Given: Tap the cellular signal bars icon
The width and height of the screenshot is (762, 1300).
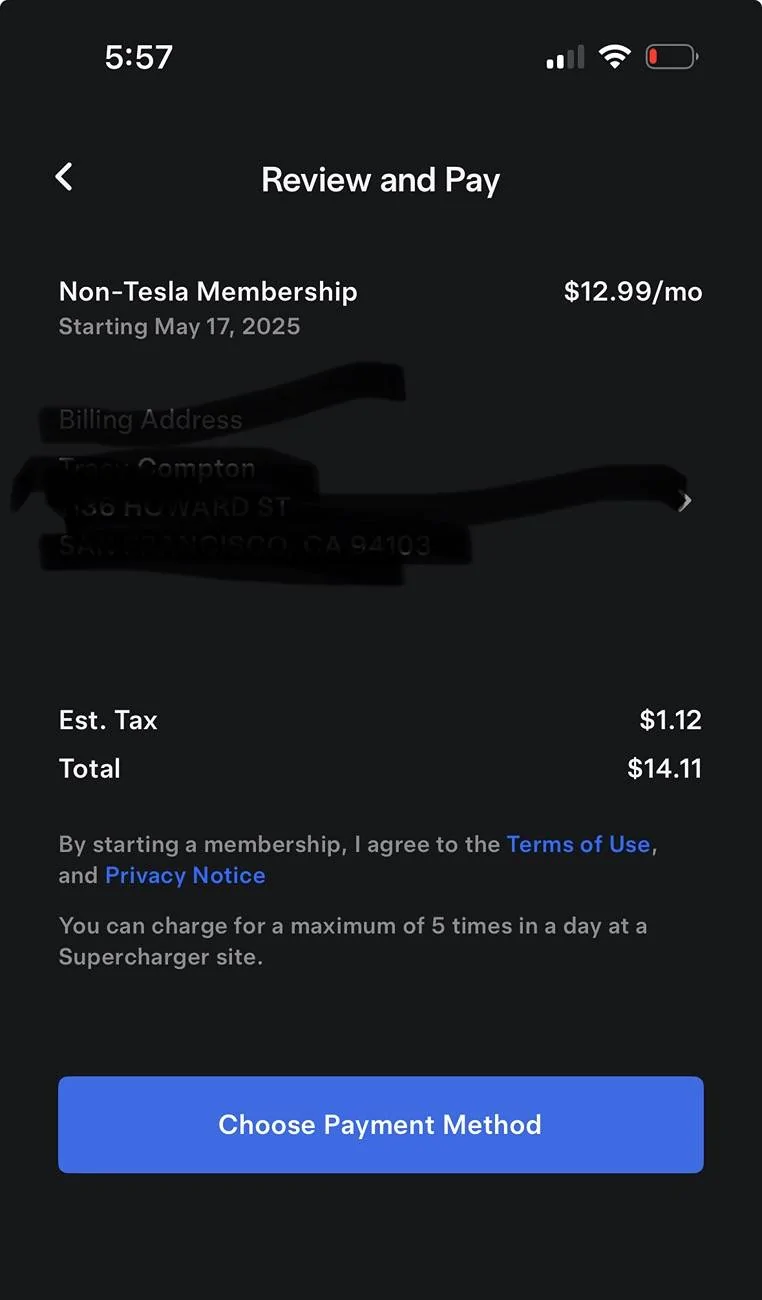Looking at the screenshot, I should click(565, 58).
